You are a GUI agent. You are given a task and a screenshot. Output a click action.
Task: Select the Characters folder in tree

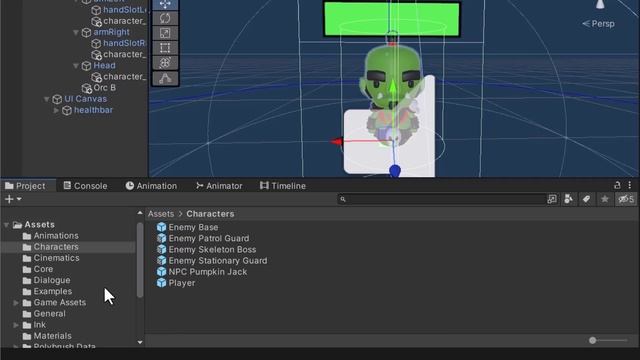pyautogui.click(x=56, y=247)
